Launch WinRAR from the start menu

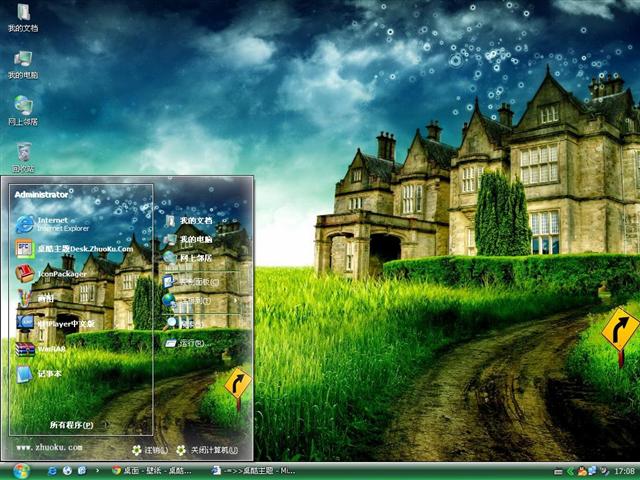pos(41,349)
